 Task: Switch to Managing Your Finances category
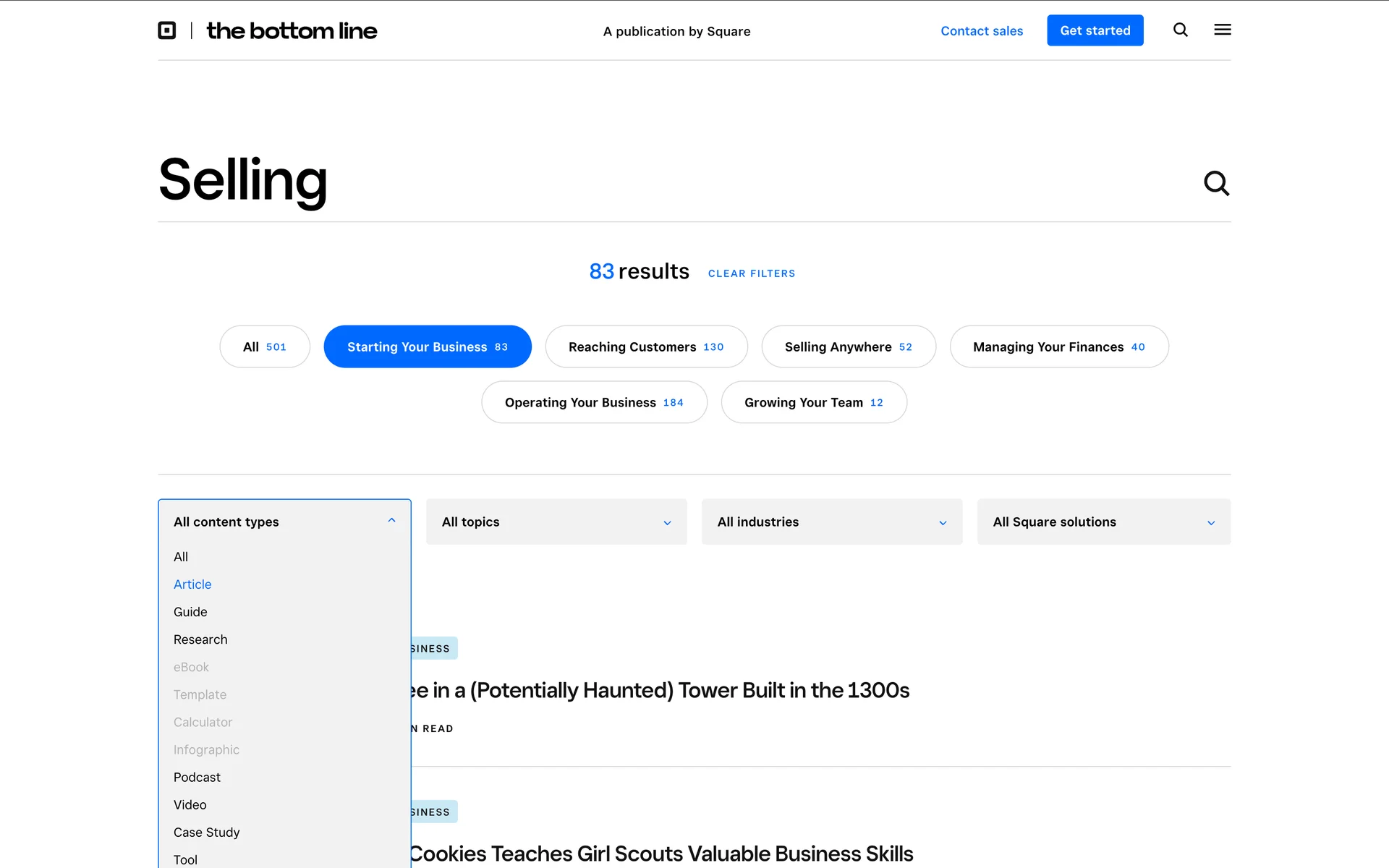pos(1058,346)
